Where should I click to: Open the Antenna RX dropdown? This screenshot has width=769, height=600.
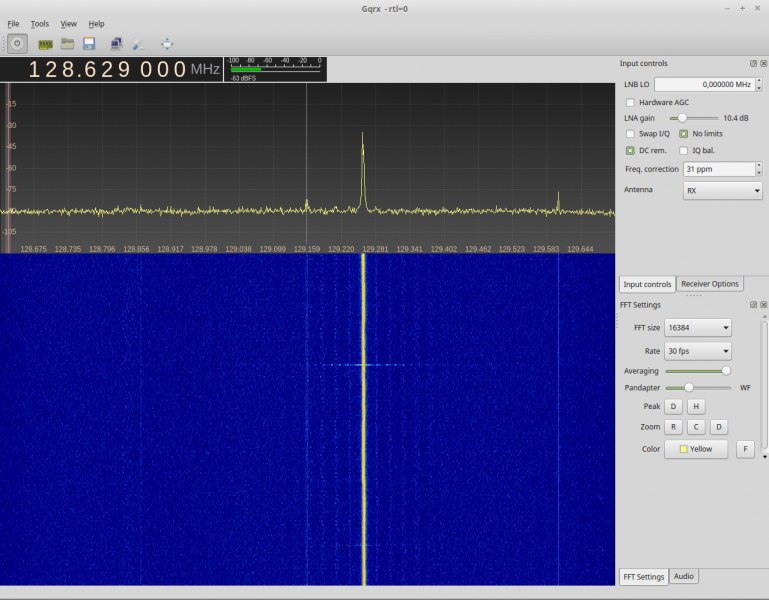(722, 190)
